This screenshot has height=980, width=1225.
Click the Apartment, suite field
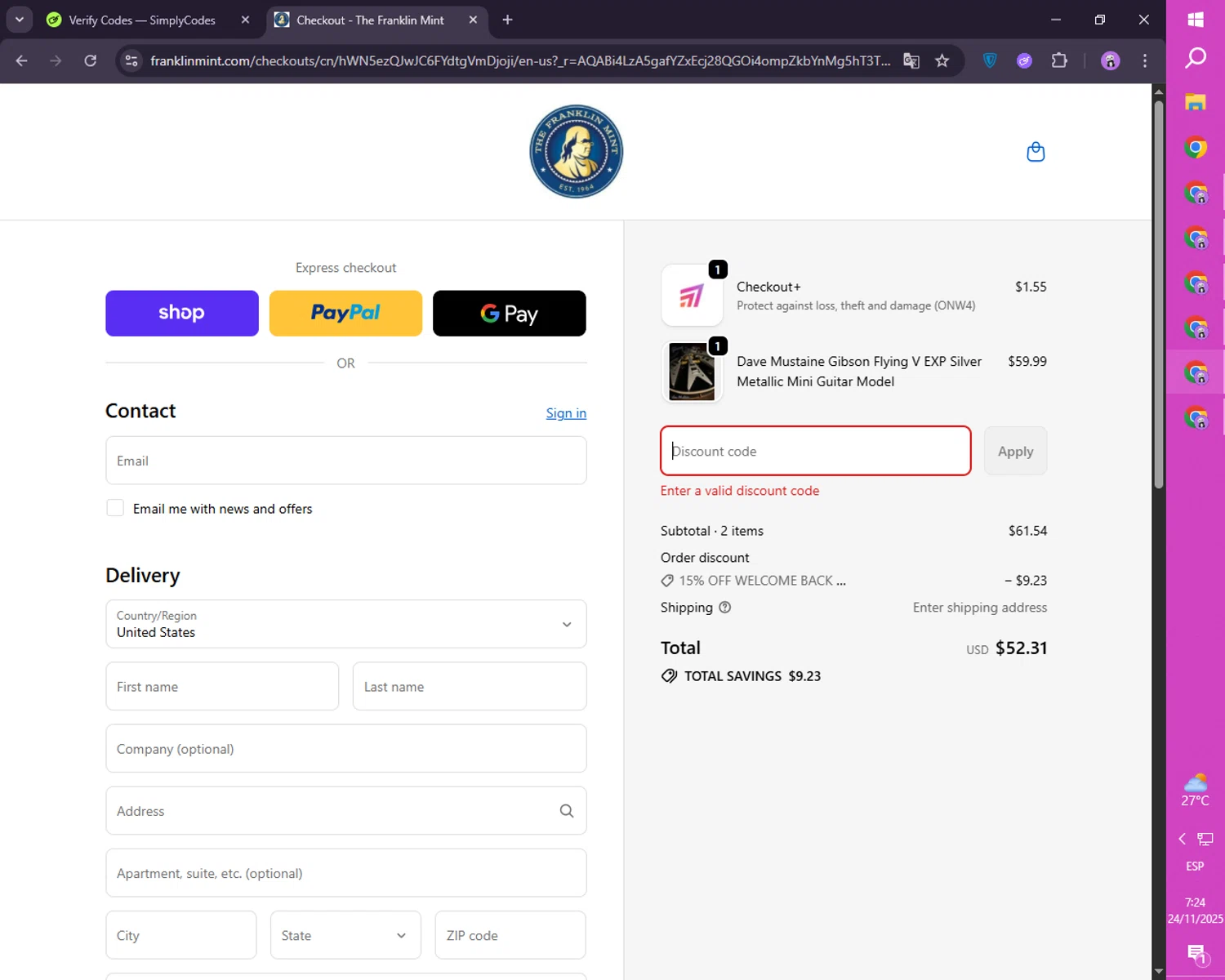click(346, 873)
